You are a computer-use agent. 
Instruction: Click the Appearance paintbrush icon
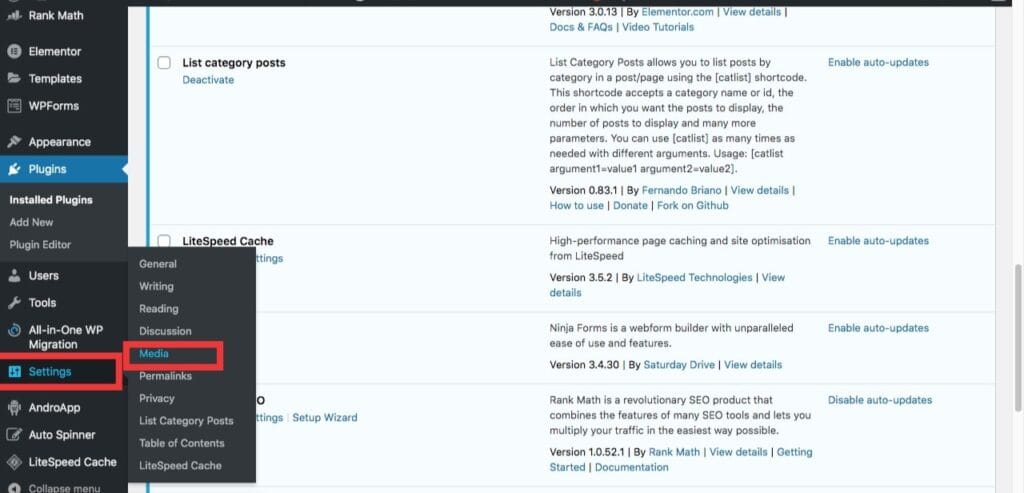click(14, 142)
